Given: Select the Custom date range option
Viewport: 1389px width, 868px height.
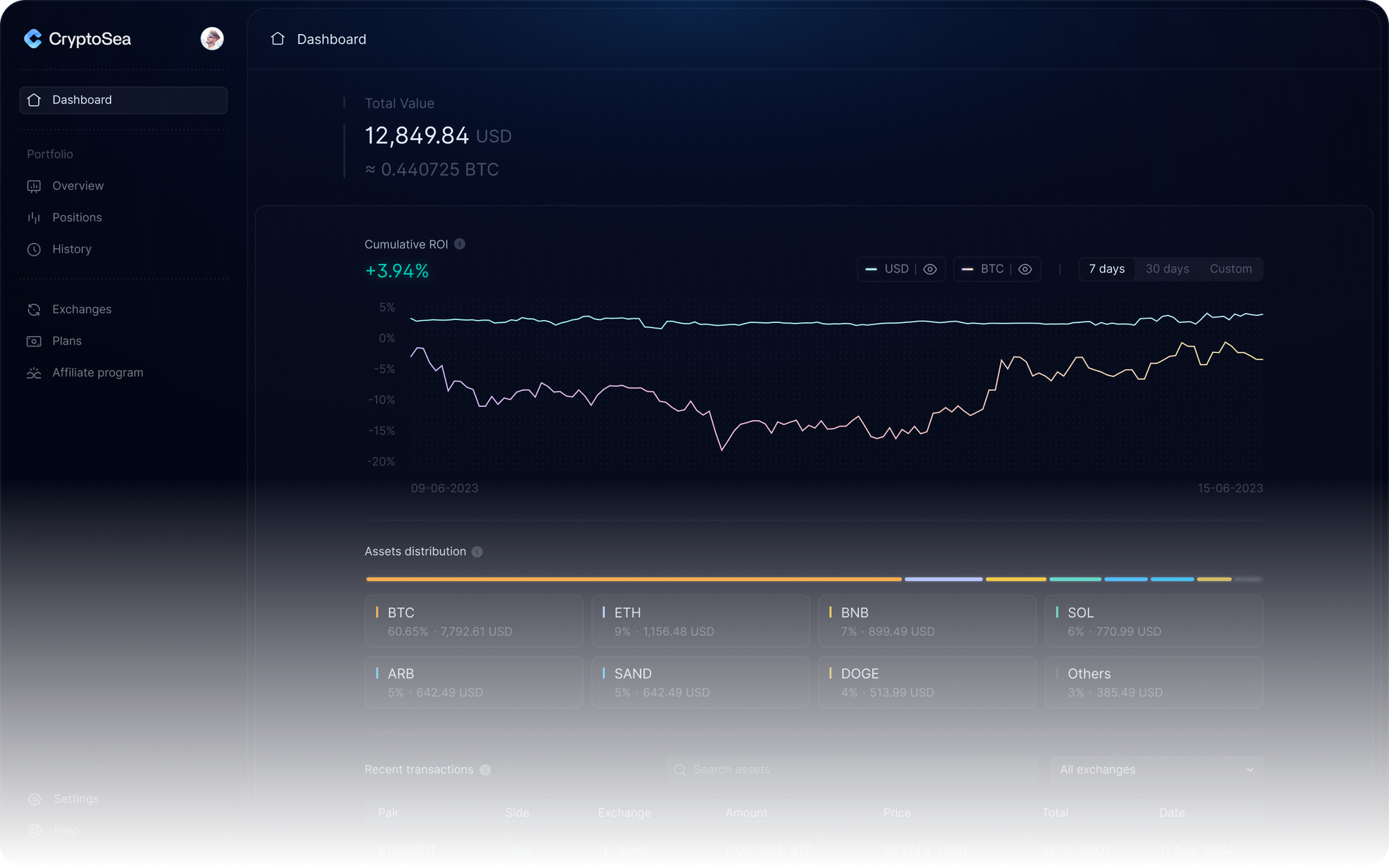Looking at the screenshot, I should tap(1231, 269).
